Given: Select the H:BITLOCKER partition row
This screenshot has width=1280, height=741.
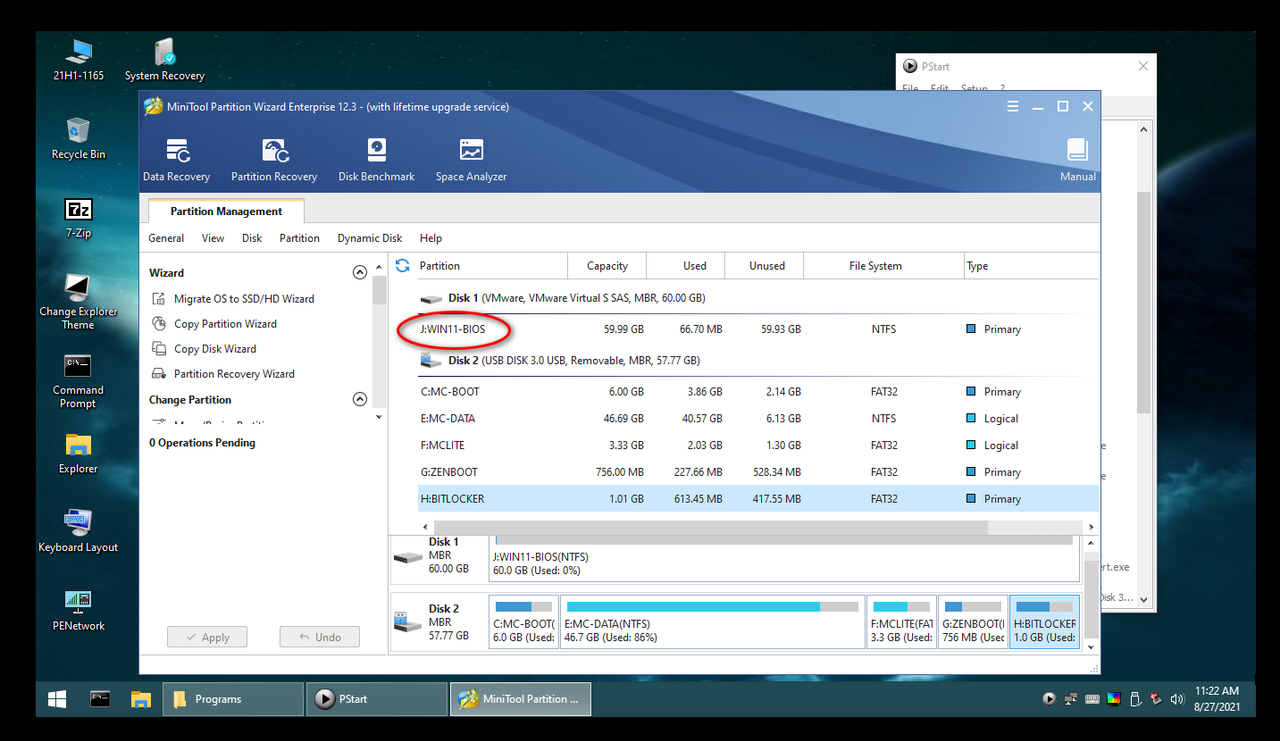Looking at the screenshot, I should pos(757,499).
